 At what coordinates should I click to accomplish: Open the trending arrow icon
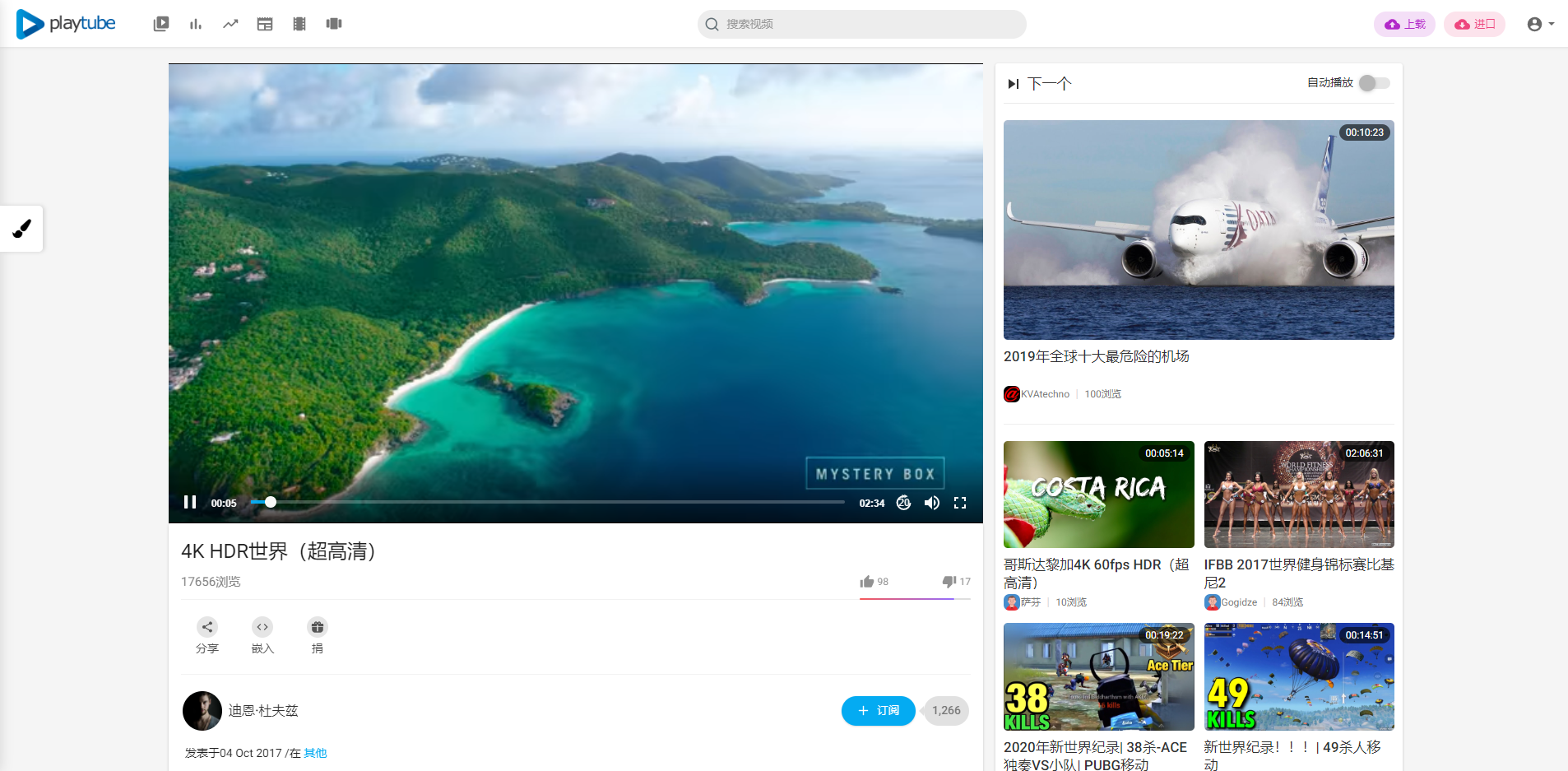pos(230,24)
